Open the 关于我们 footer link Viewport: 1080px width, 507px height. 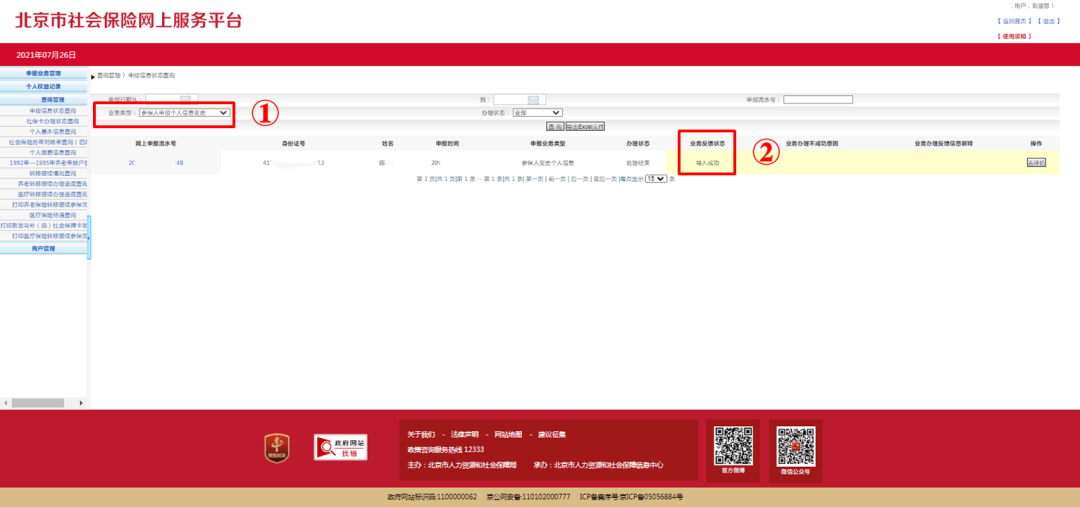[x=422, y=435]
